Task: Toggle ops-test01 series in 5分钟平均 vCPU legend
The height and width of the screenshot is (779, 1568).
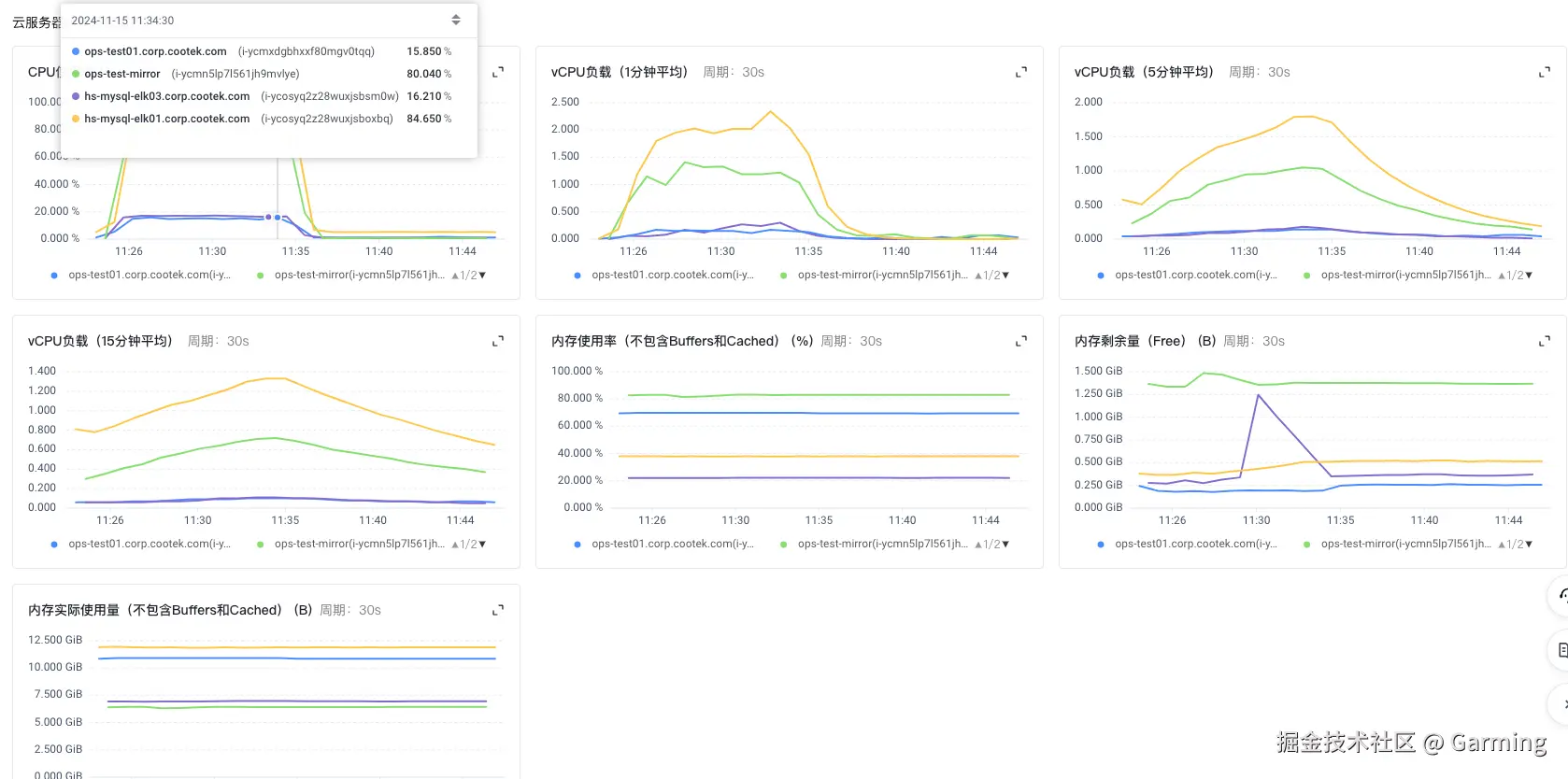Action: (1188, 275)
